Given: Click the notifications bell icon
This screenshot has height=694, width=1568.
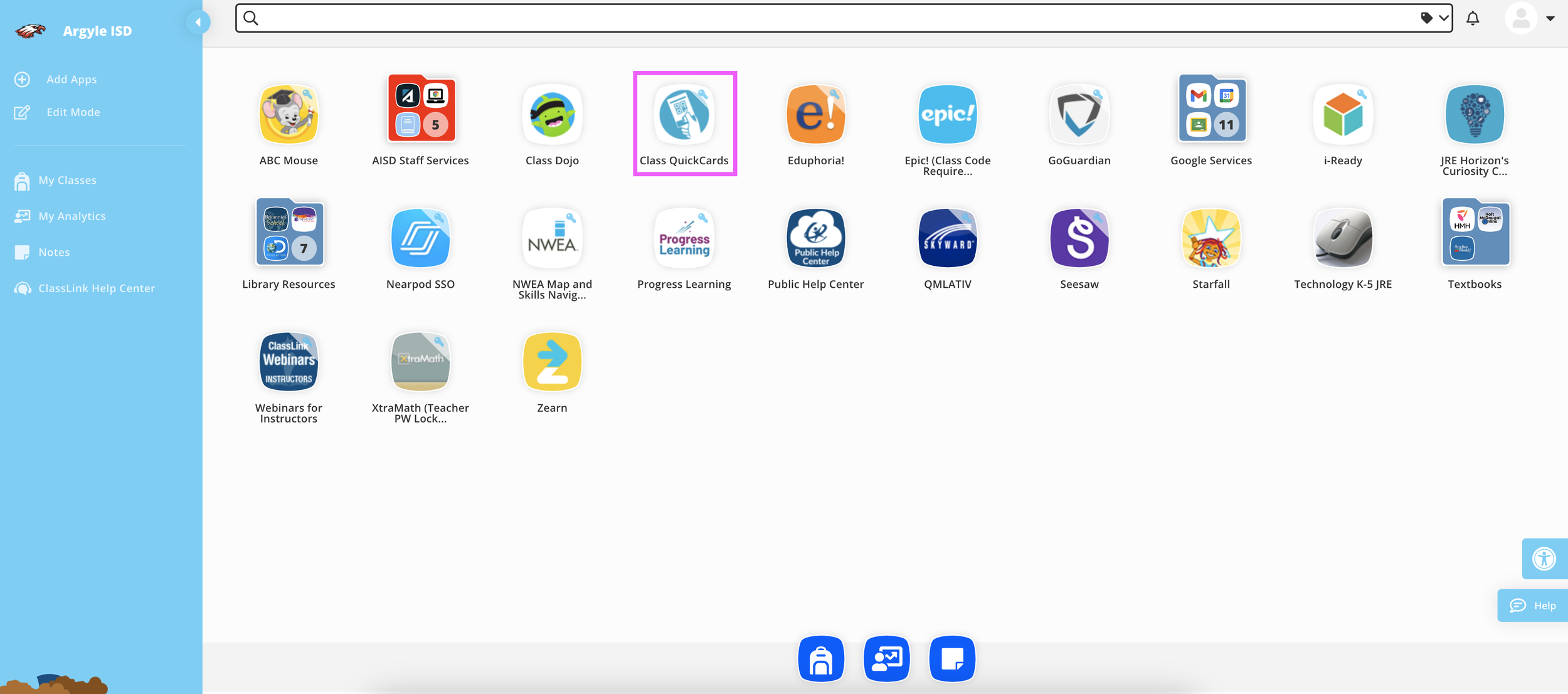Looking at the screenshot, I should 1473,18.
